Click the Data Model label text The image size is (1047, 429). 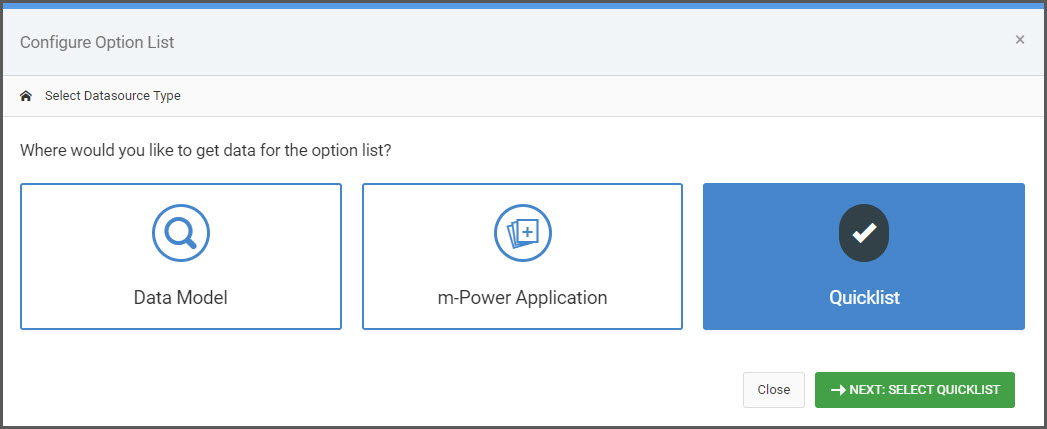point(181,297)
